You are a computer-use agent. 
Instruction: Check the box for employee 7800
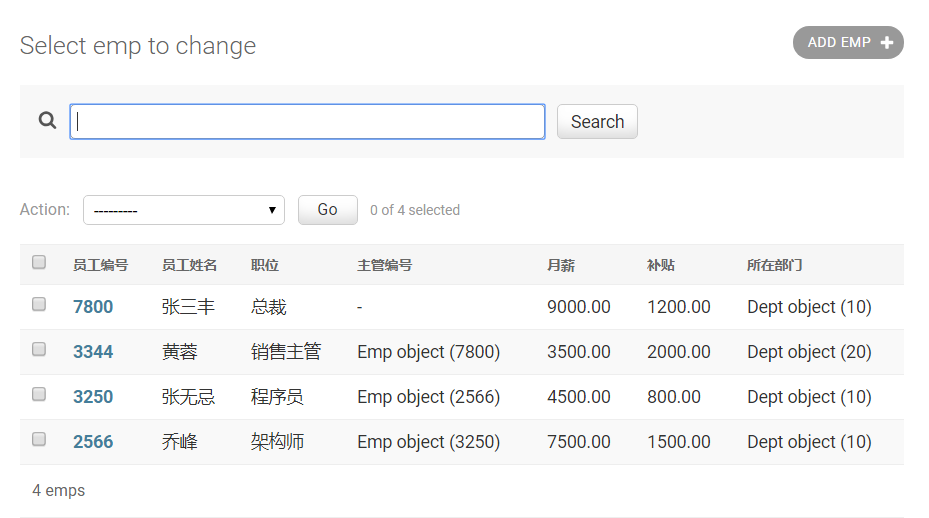pos(39,305)
